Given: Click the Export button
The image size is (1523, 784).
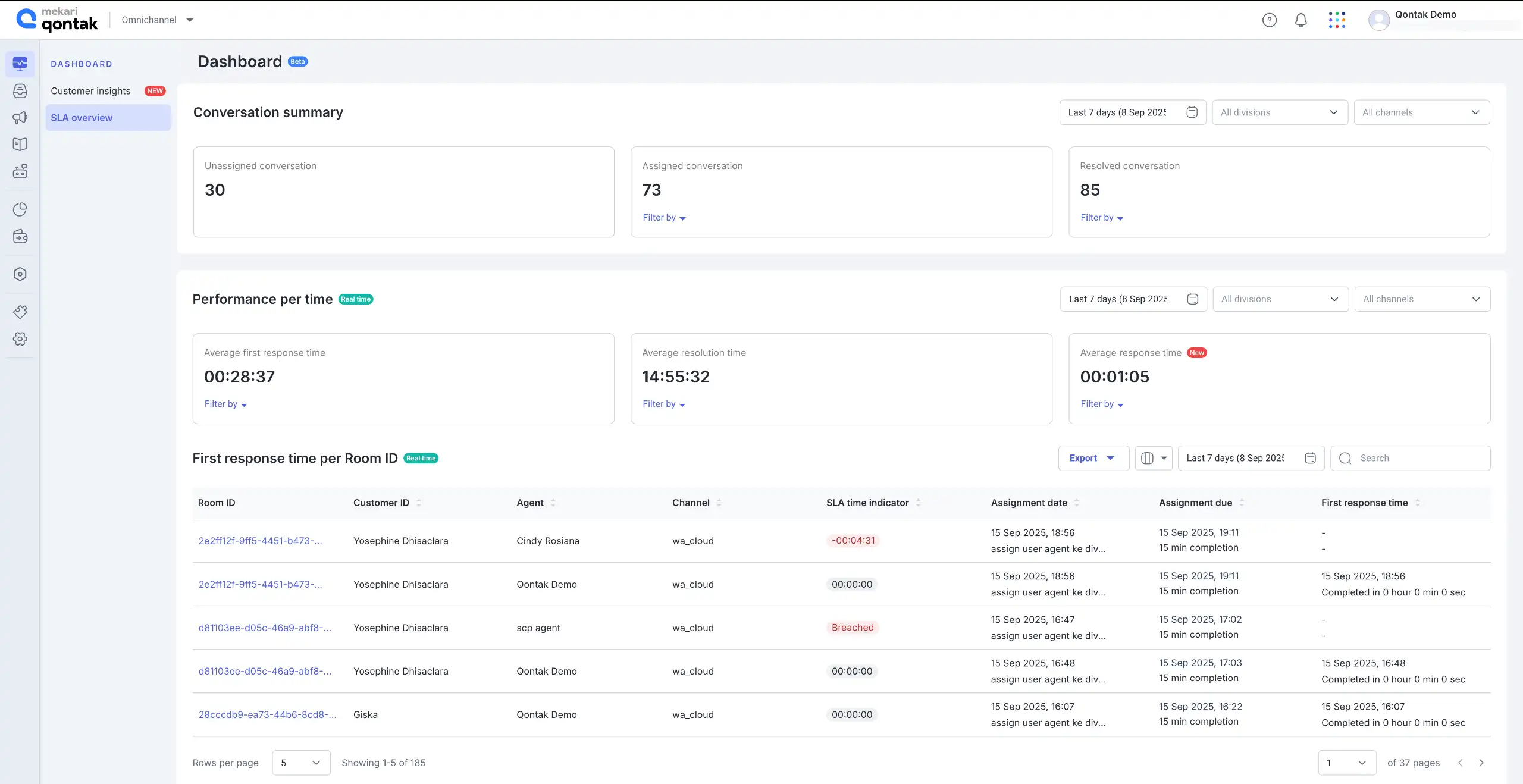Looking at the screenshot, I should 1092,458.
